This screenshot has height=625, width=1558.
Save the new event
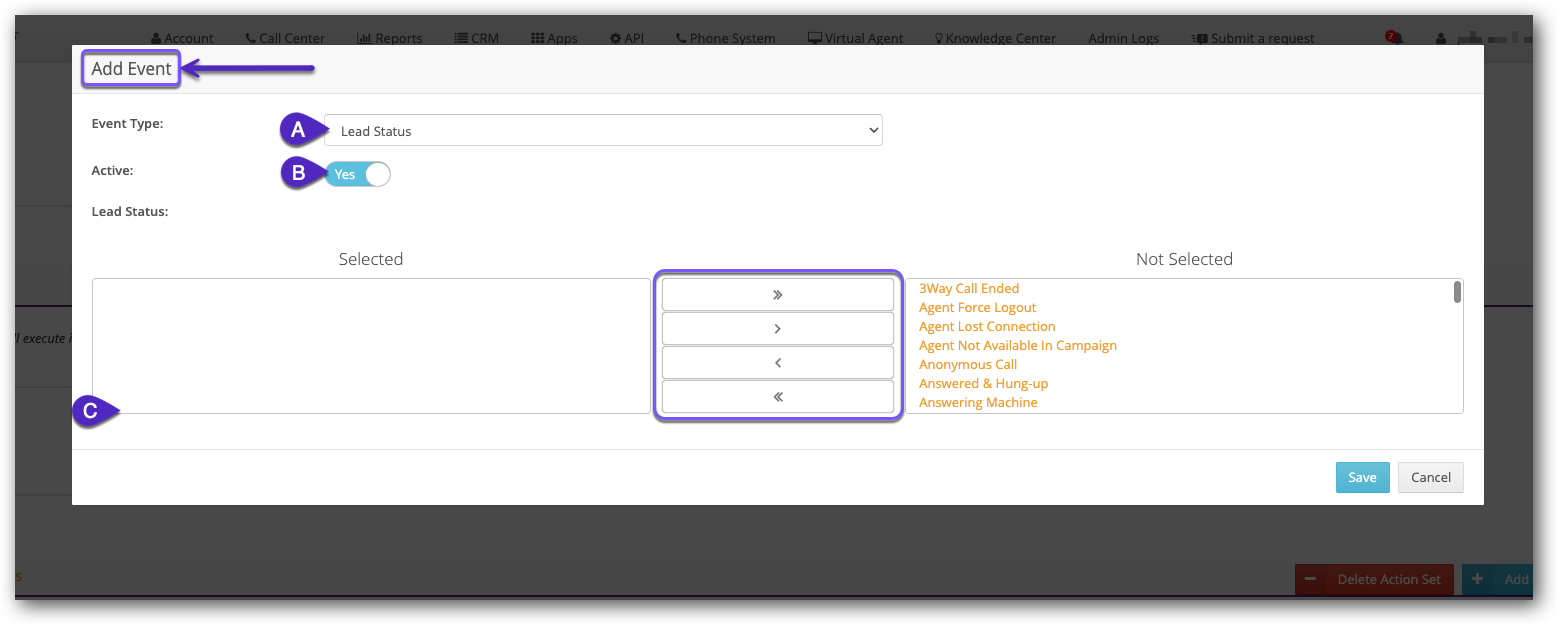1362,477
